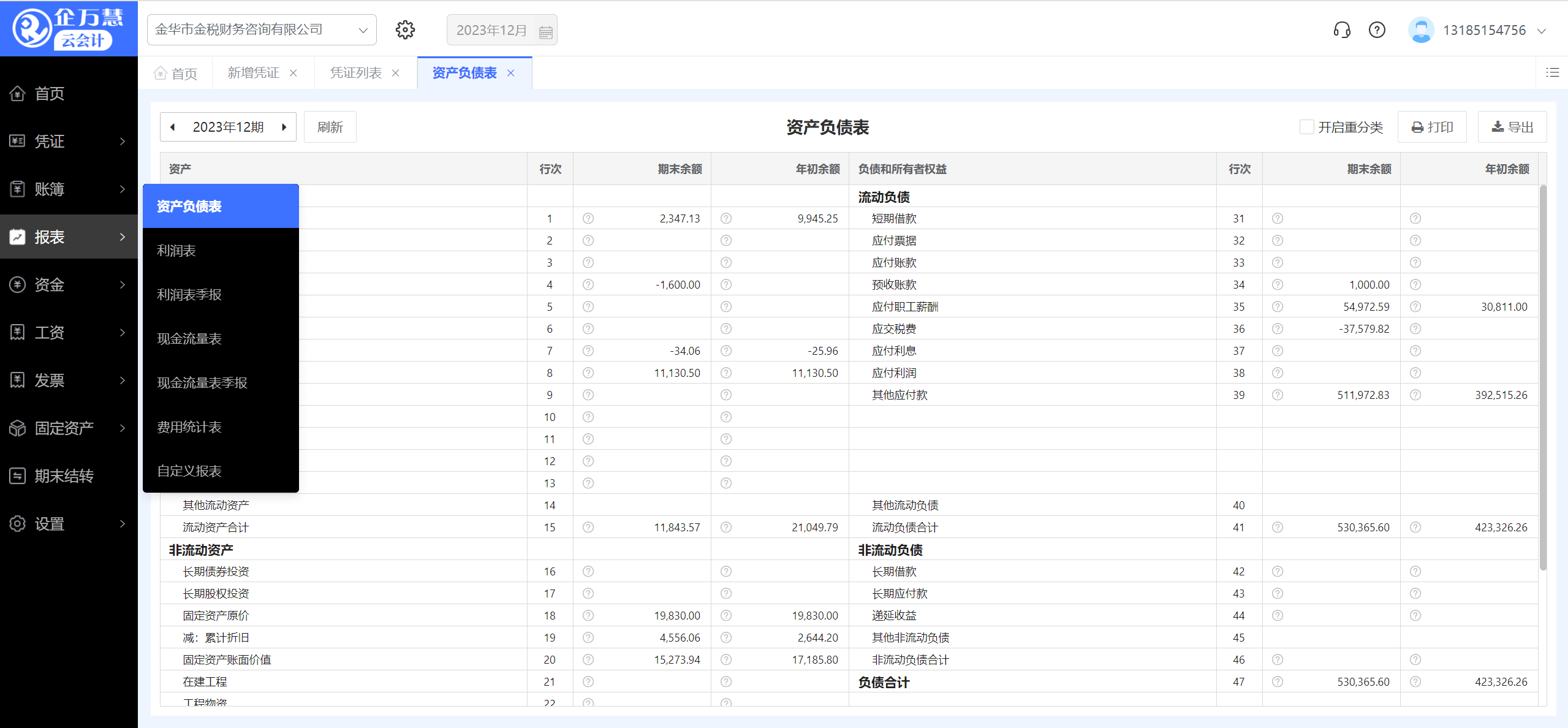
Task: Switch to the 凭证列表 tab
Action: point(356,72)
